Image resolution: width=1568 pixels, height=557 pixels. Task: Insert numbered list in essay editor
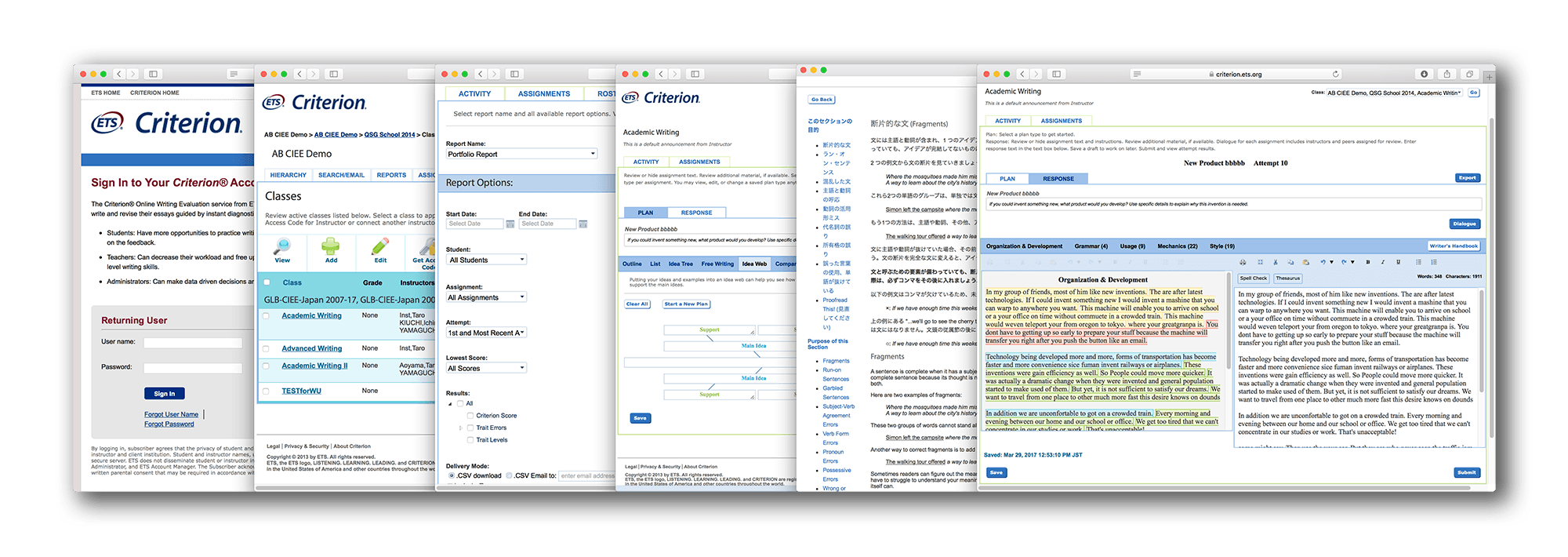[x=1434, y=262]
